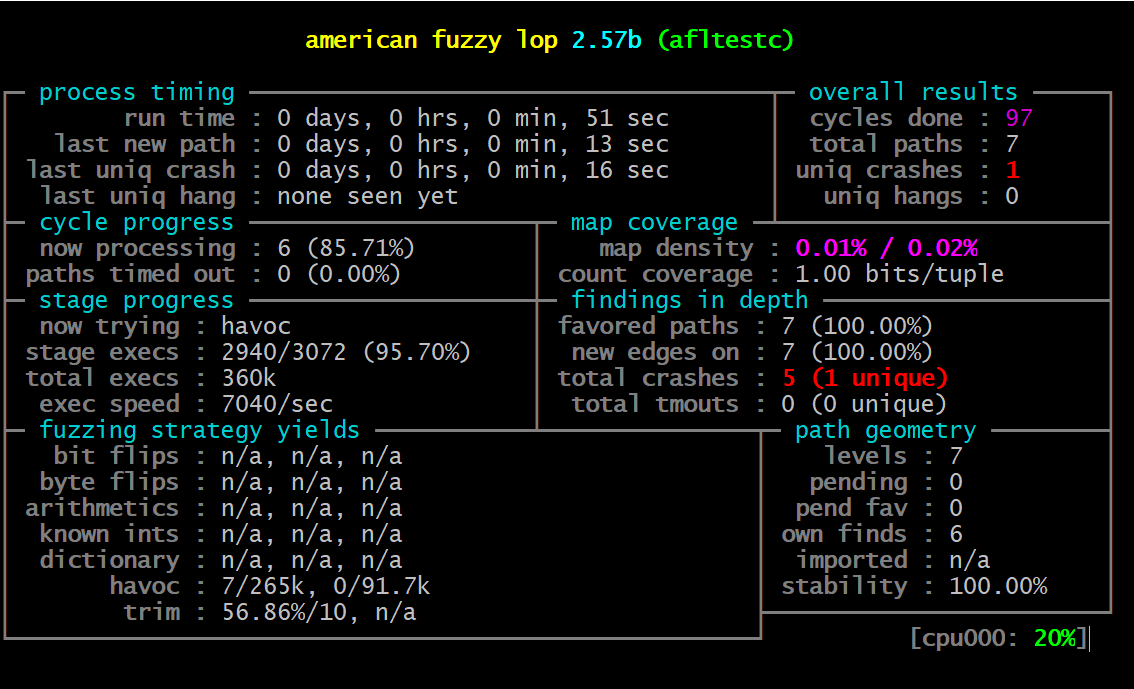1134x689 pixels.
Task: Select the 'favored paths' row
Action: click(x=745, y=327)
